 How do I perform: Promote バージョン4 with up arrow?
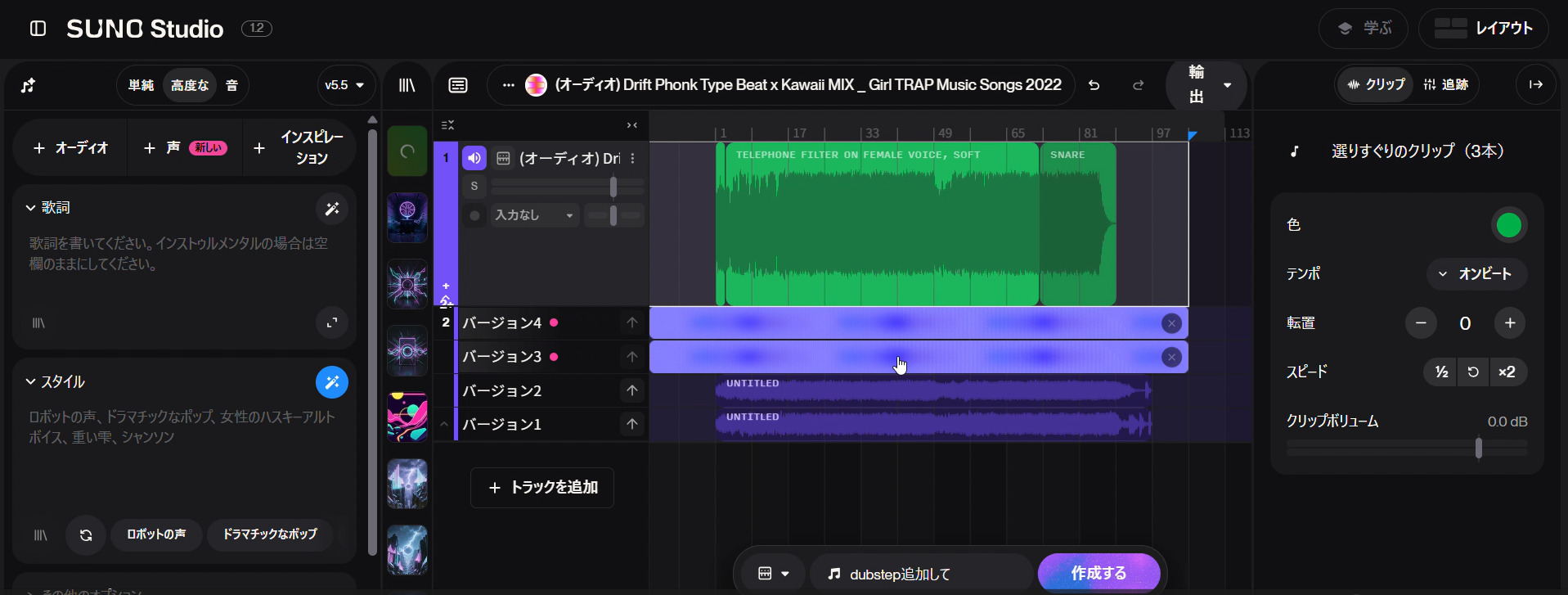click(632, 322)
